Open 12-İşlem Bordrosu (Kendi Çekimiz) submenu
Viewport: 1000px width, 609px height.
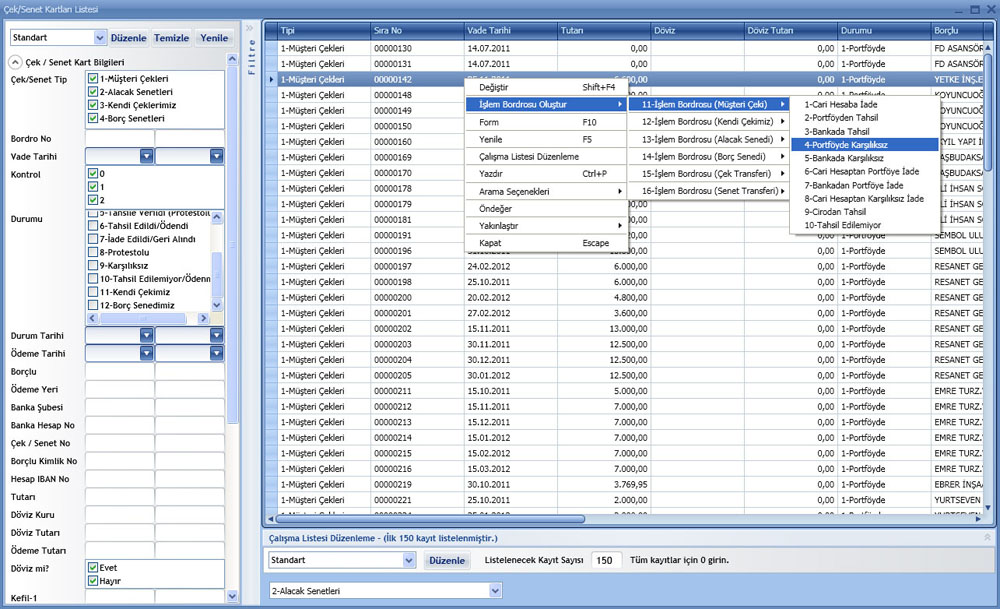coord(709,122)
